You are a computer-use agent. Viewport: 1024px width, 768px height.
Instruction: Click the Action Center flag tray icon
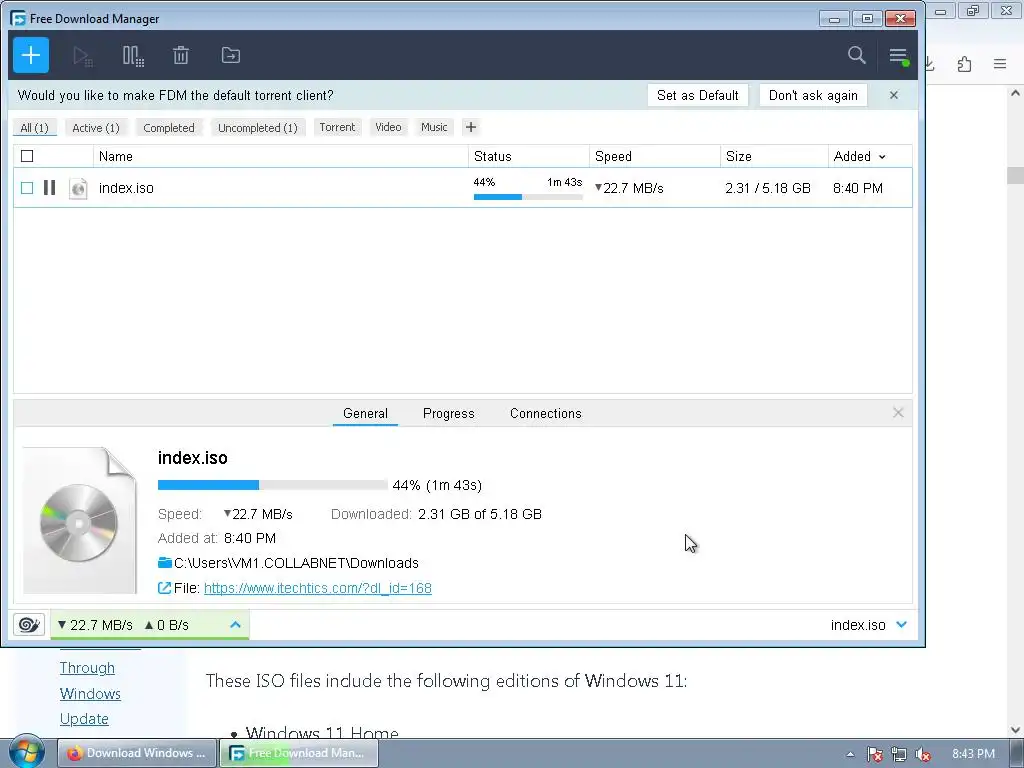[x=874, y=754]
